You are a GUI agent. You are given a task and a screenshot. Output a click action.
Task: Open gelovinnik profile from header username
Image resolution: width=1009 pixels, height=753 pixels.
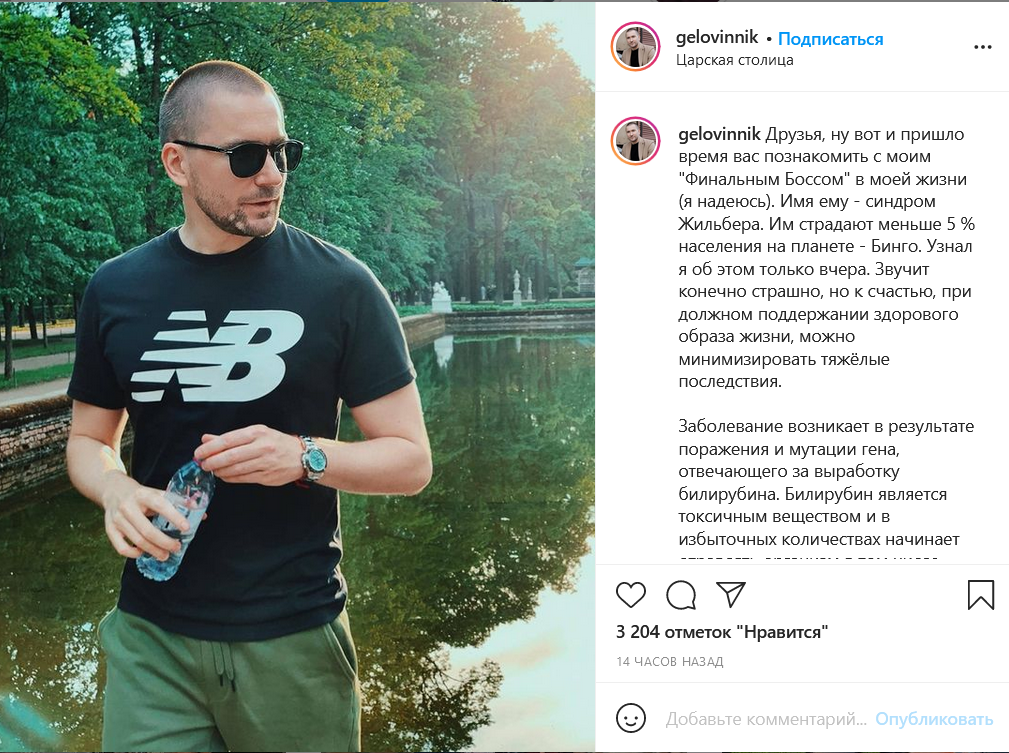tap(717, 37)
